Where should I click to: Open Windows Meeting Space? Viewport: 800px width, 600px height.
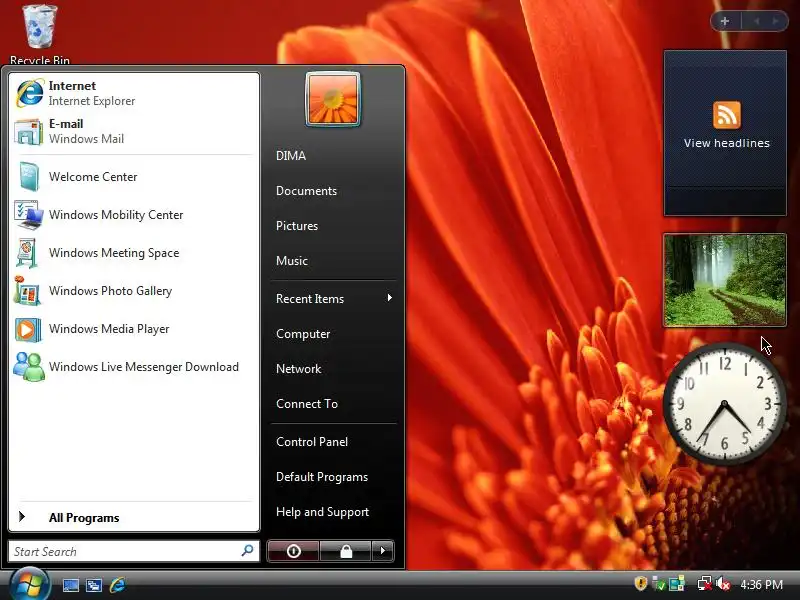(x=134, y=253)
